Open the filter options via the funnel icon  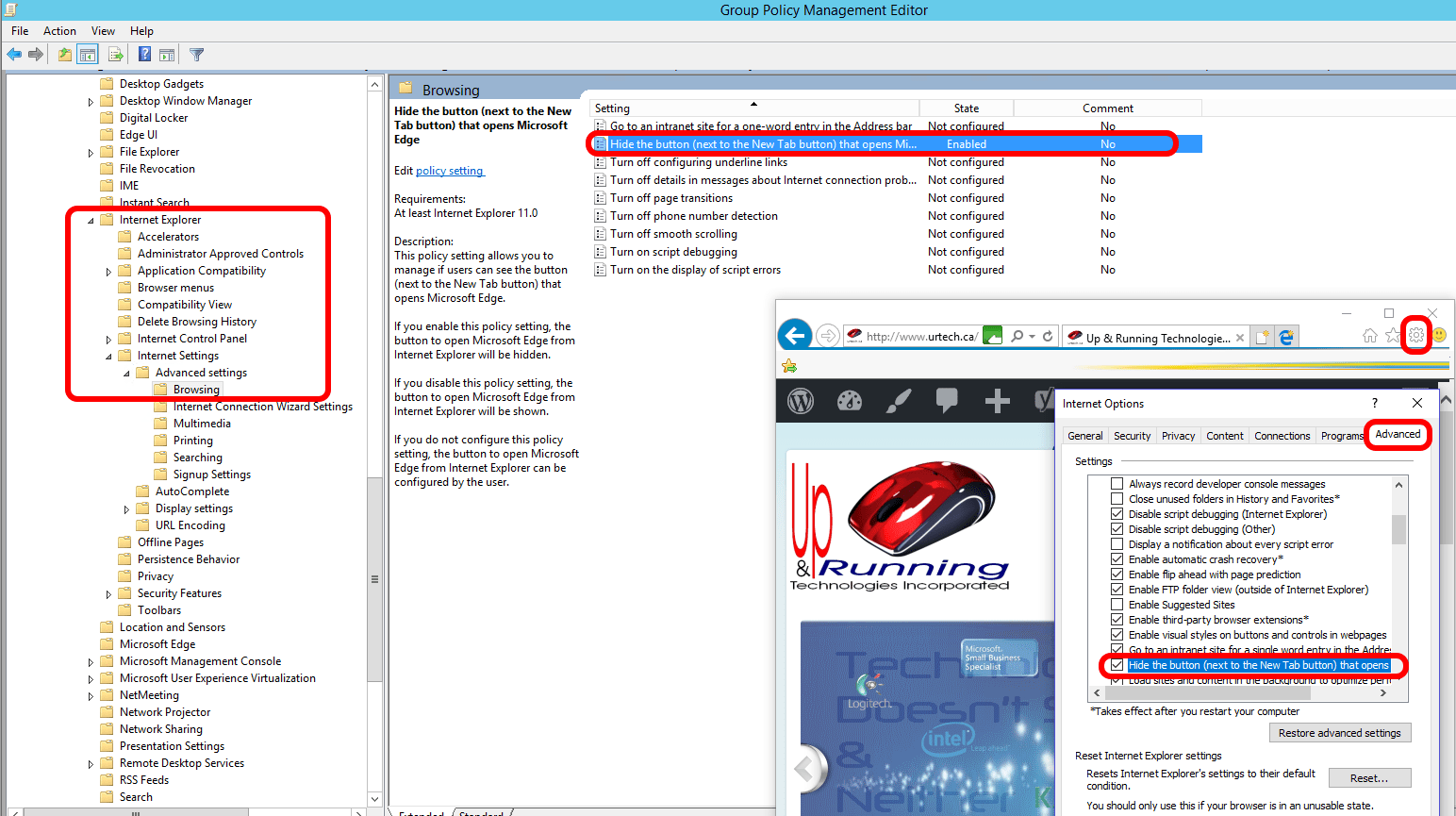(196, 54)
